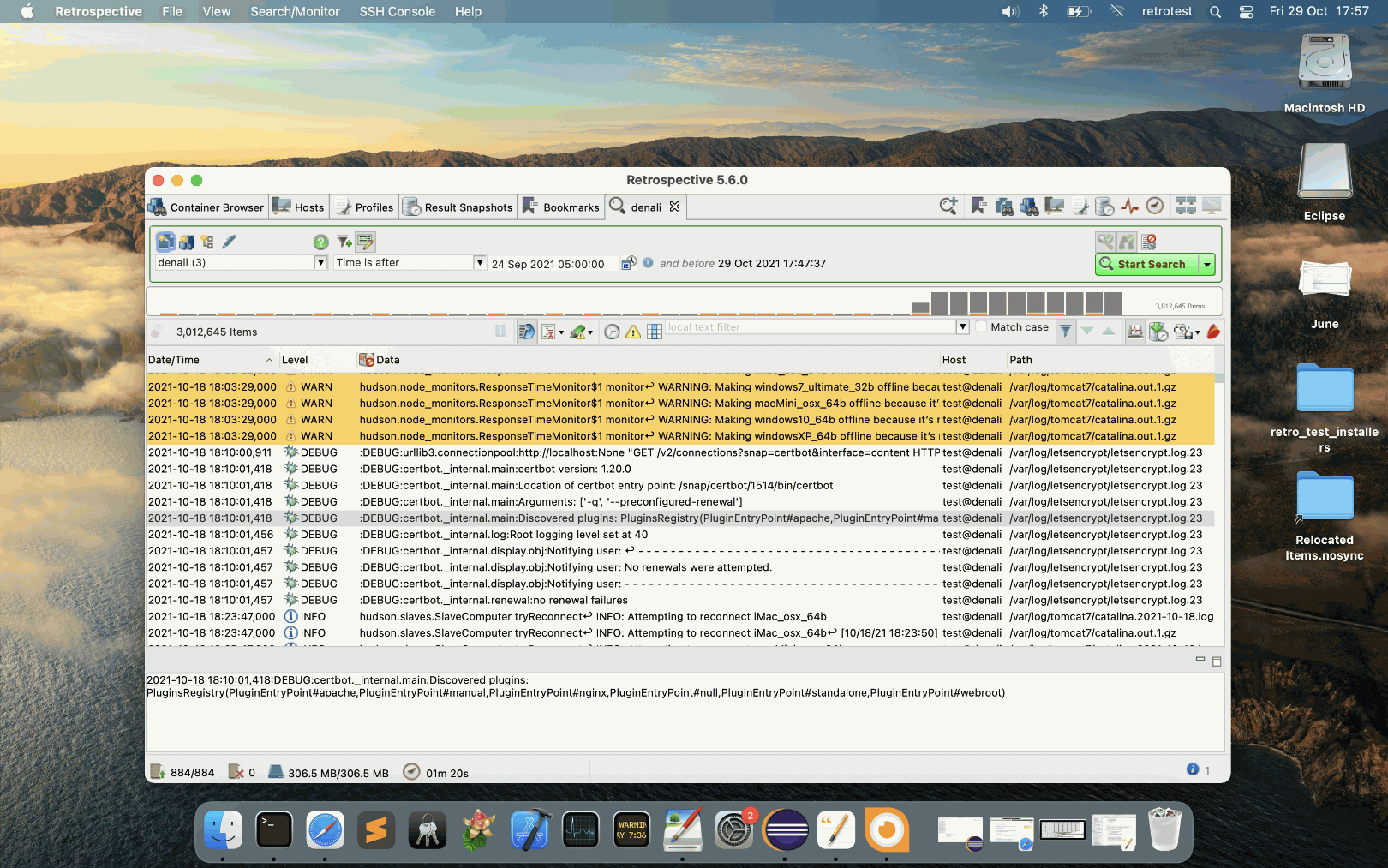
Task: Open Safari from the Dock
Action: pos(325,830)
